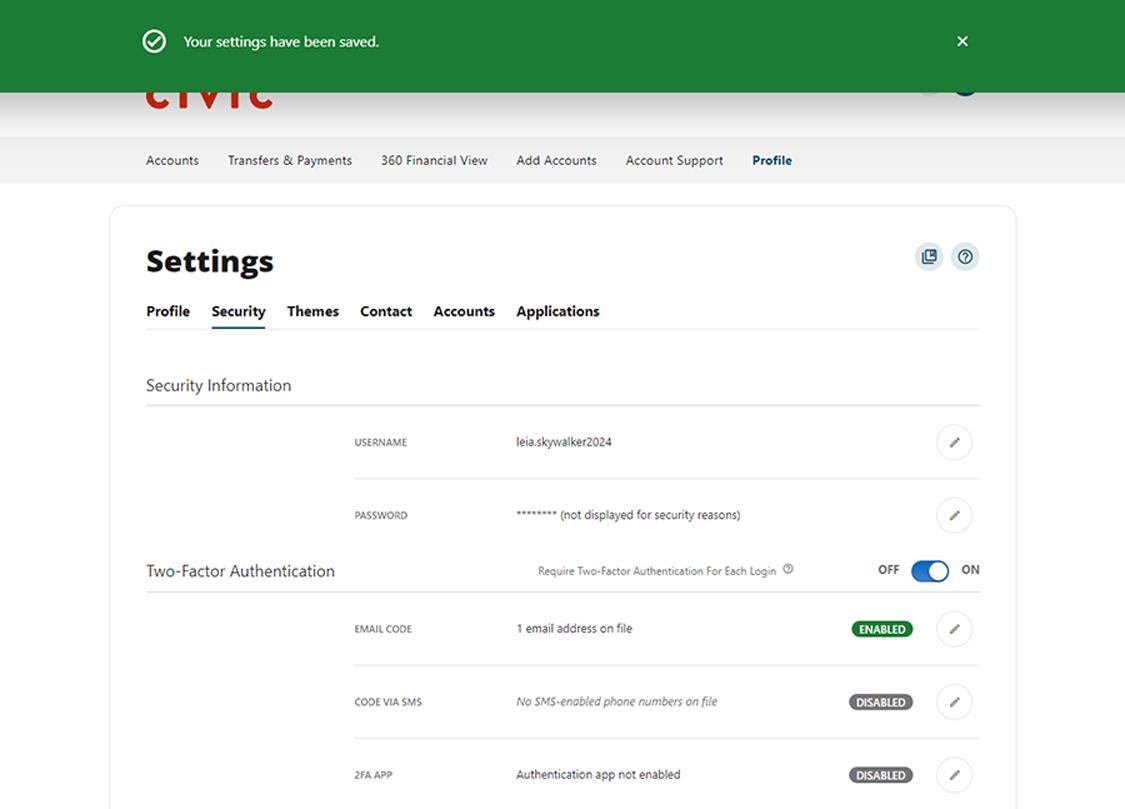Click the PASSWORD field label
The width and height of the screenshot is (1125, 809).
click(x=380, y=516)
